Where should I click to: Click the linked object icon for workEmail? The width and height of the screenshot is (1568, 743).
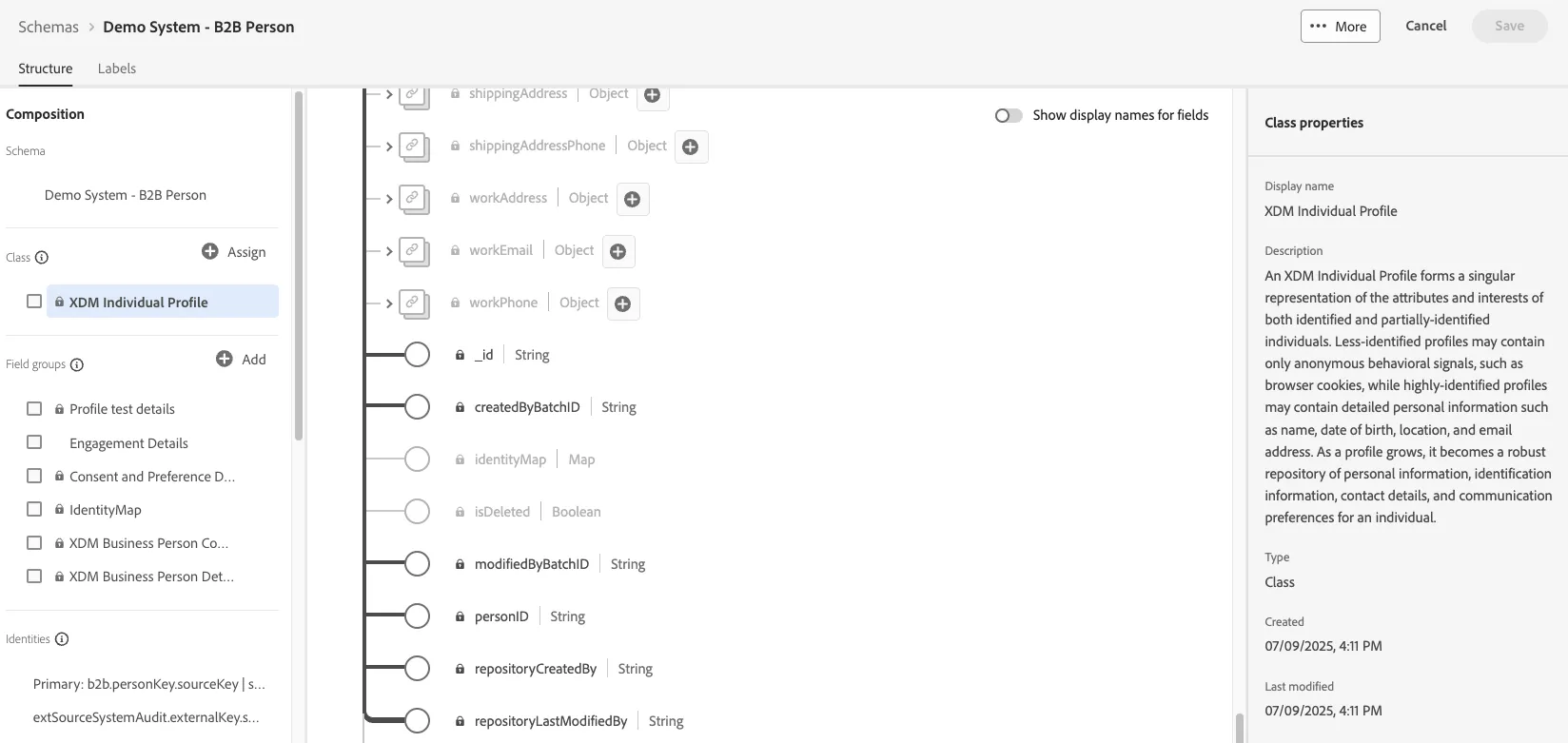(412, 250)
